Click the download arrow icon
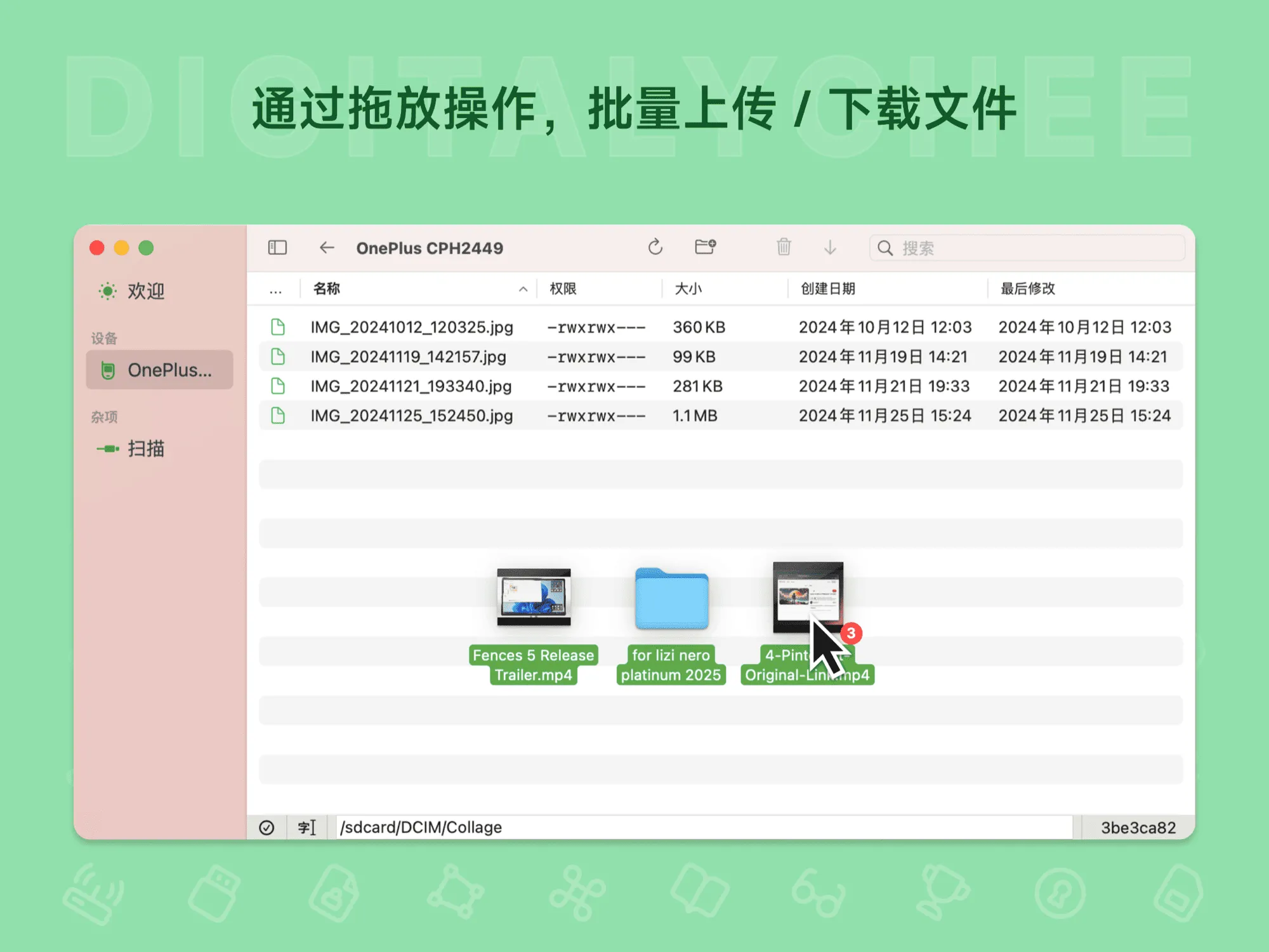The height and width of the screenshot is (952, 1269). 830,247
